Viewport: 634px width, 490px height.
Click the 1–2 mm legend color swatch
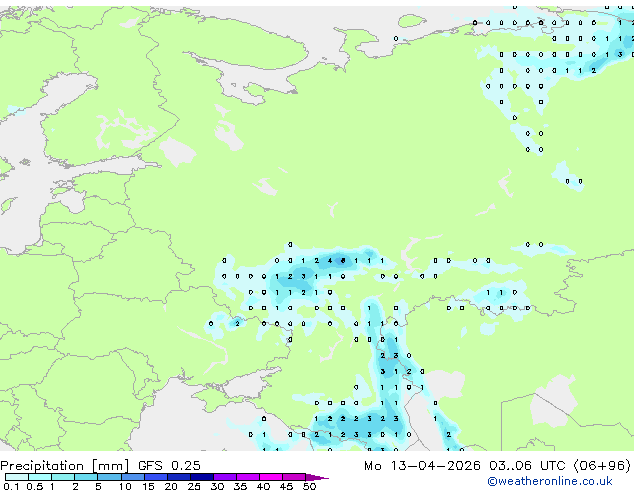(x=63, y=477)
